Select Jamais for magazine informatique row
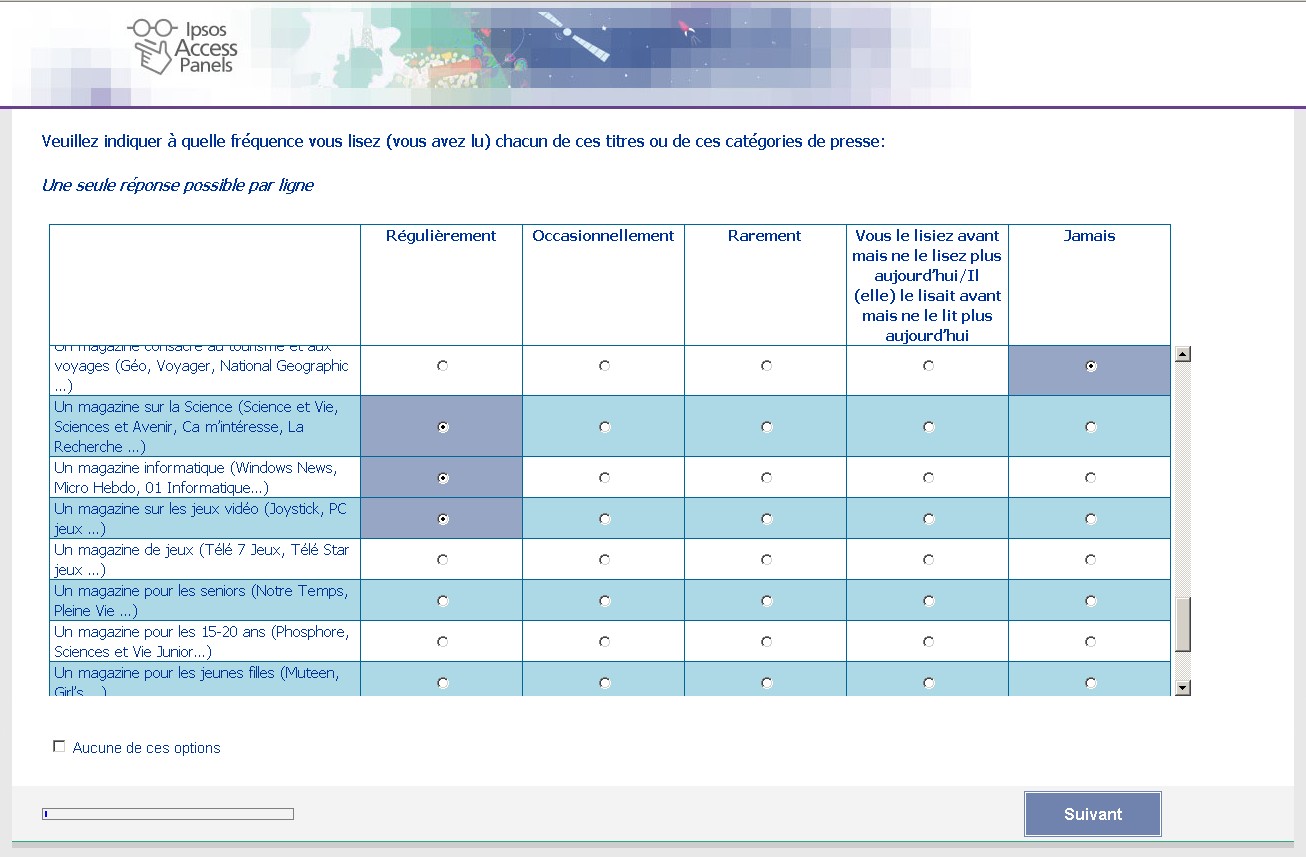This screenshot has height=857, width=1306. (1090, 478)
